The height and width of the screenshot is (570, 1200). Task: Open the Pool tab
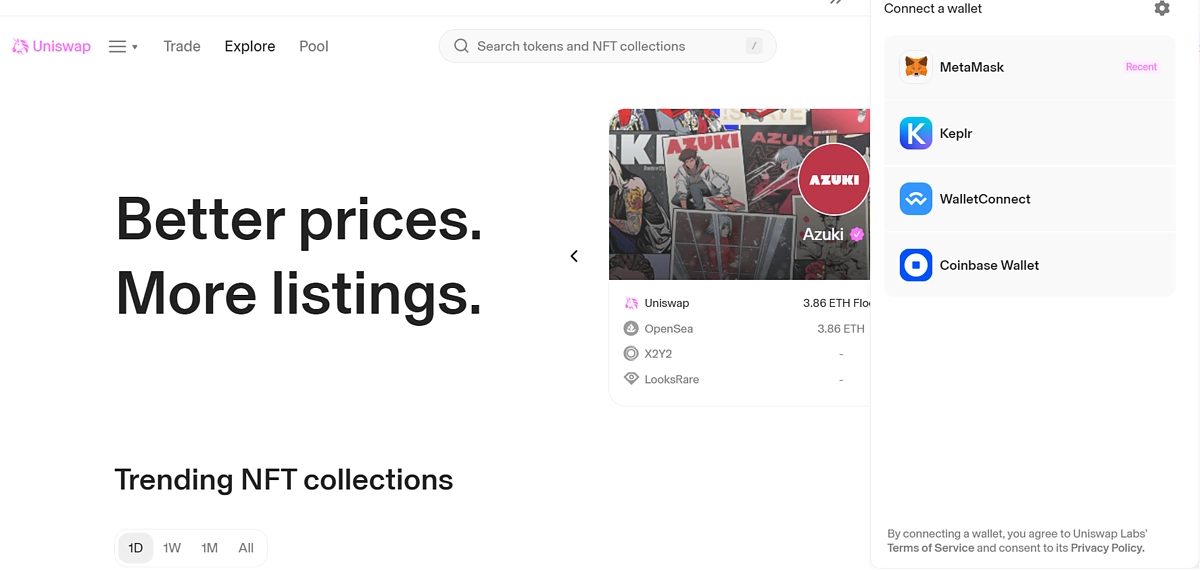tap(314, 46)
